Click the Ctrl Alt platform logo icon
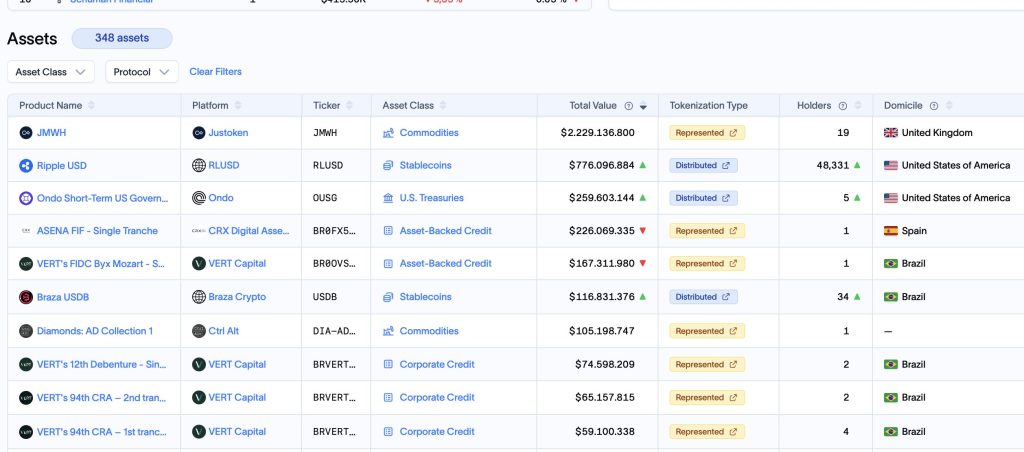 pyautogui.click(x=199, y=331)
